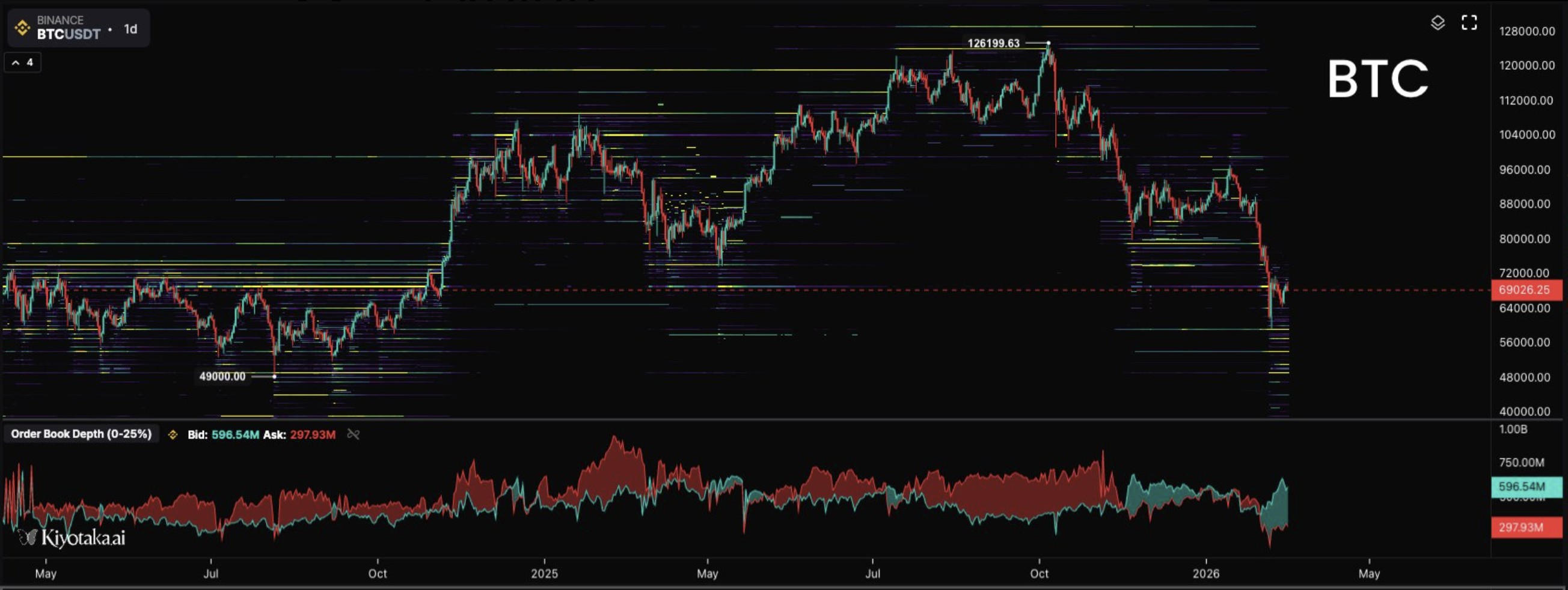This screenshot has width=1568, height=590.
Task: Click the Bid value 596.54M in legend
Action: (x=235, y=435)
